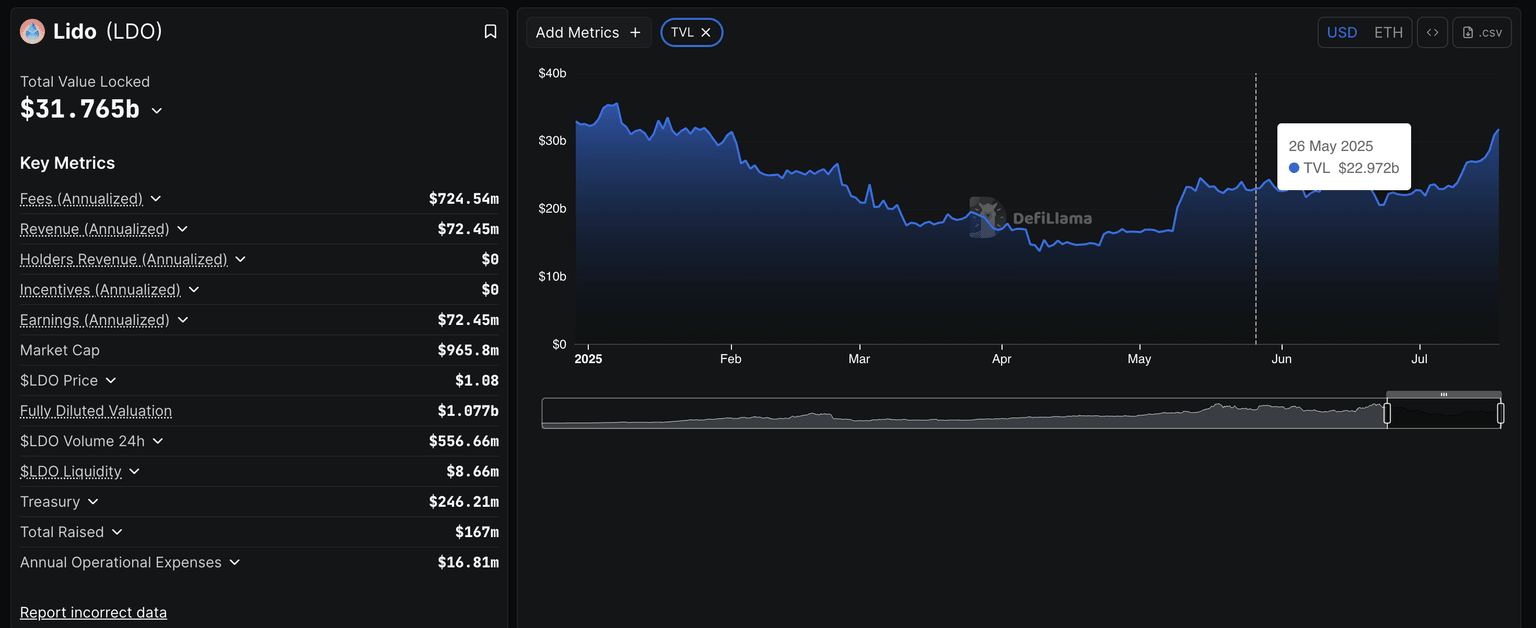This screenshot has height=628, width=1536.
Task: Click left handle of time range slider
Action: coord(1387,413)
